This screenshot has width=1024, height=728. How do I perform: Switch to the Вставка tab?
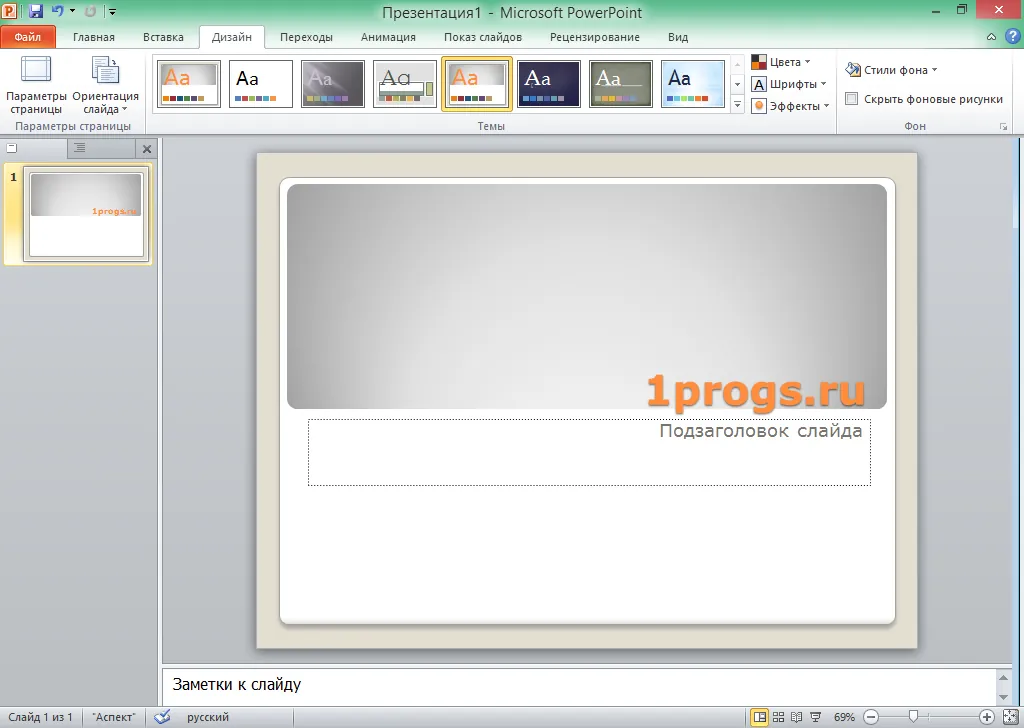pos(163,37)
